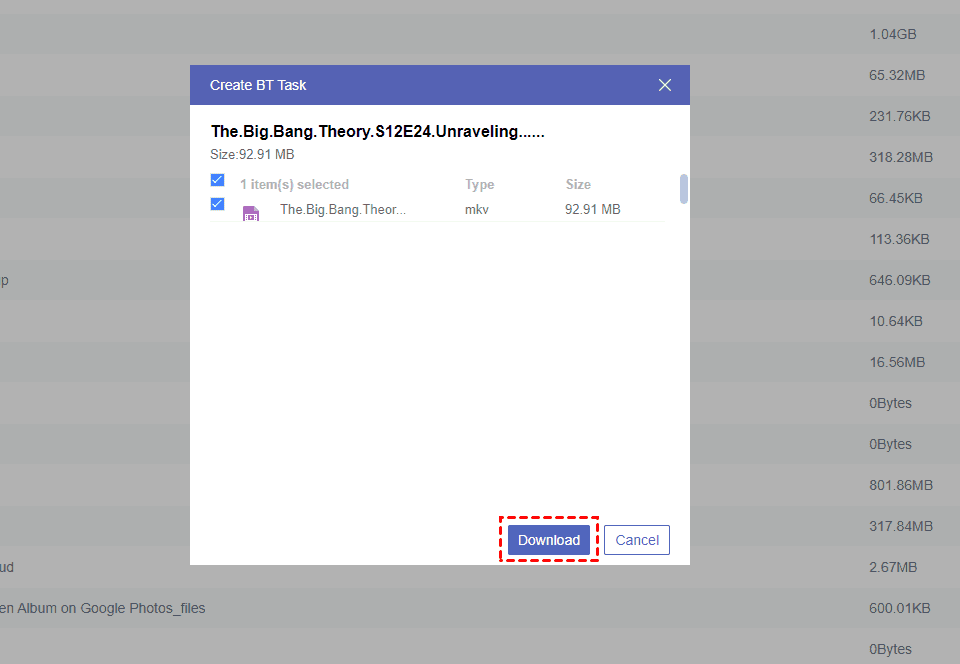This screenshot has height=664, width=960.
Task: Click the mkv type value
Action: [476, 209]
